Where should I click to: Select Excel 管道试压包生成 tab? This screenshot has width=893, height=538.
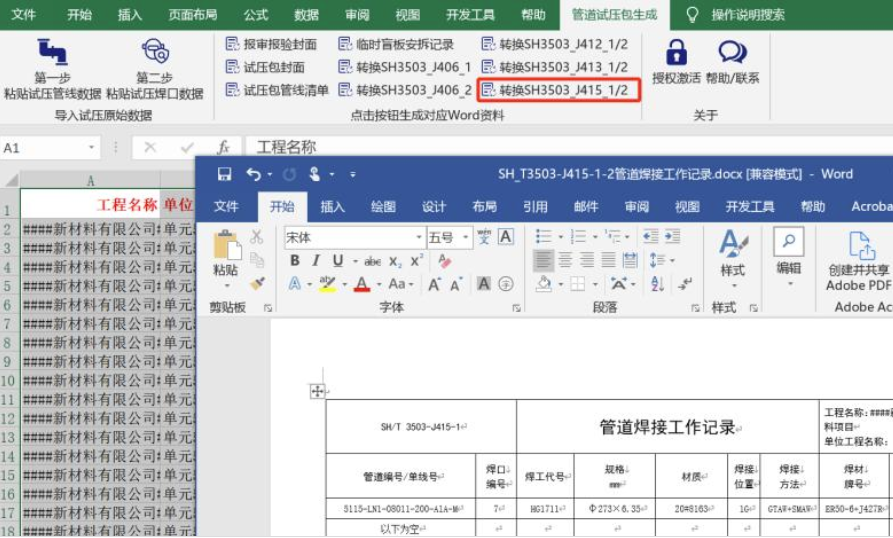(614, 15)
